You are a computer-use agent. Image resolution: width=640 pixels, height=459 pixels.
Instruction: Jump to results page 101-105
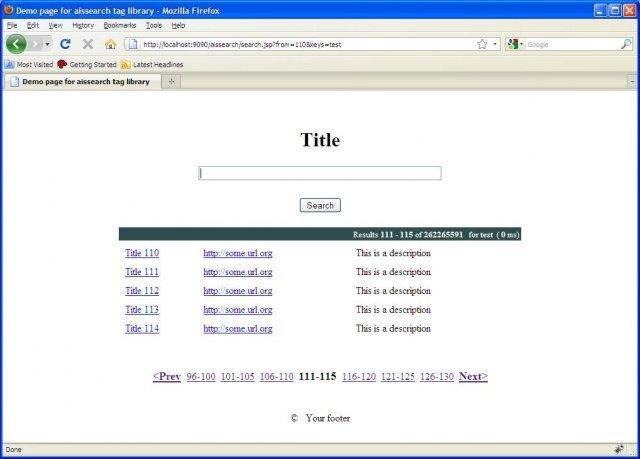(x=238, y=377)
